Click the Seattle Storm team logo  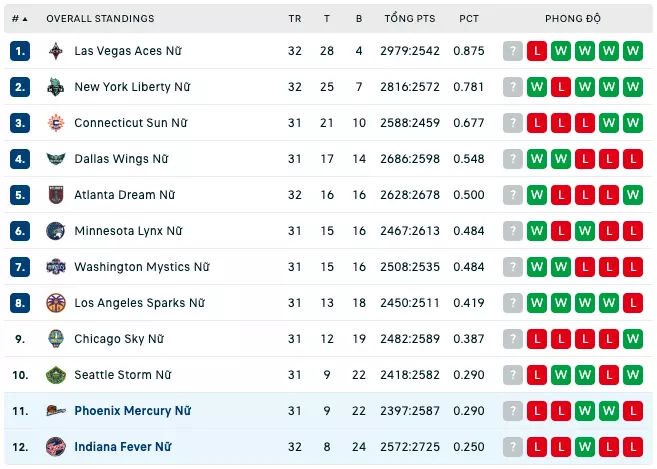56,375
